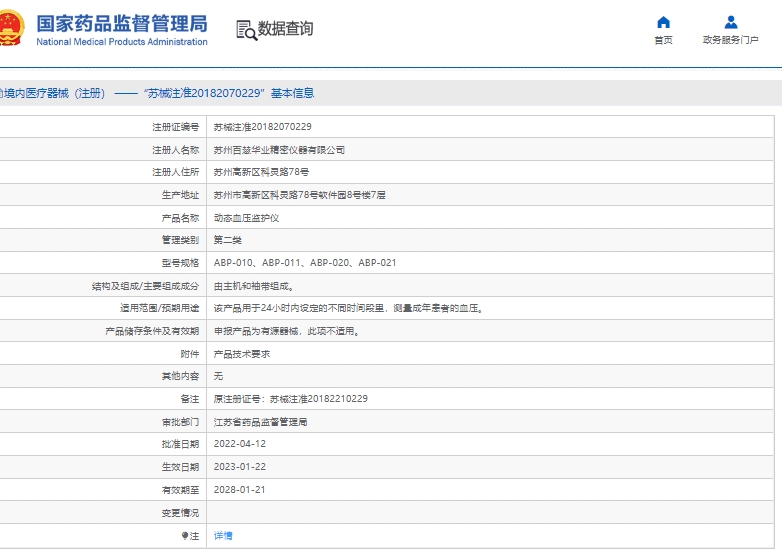Click the 数据查询 title text
This screenshot has height=557, width=782.
pyautogui.click(x=285, y=28)
